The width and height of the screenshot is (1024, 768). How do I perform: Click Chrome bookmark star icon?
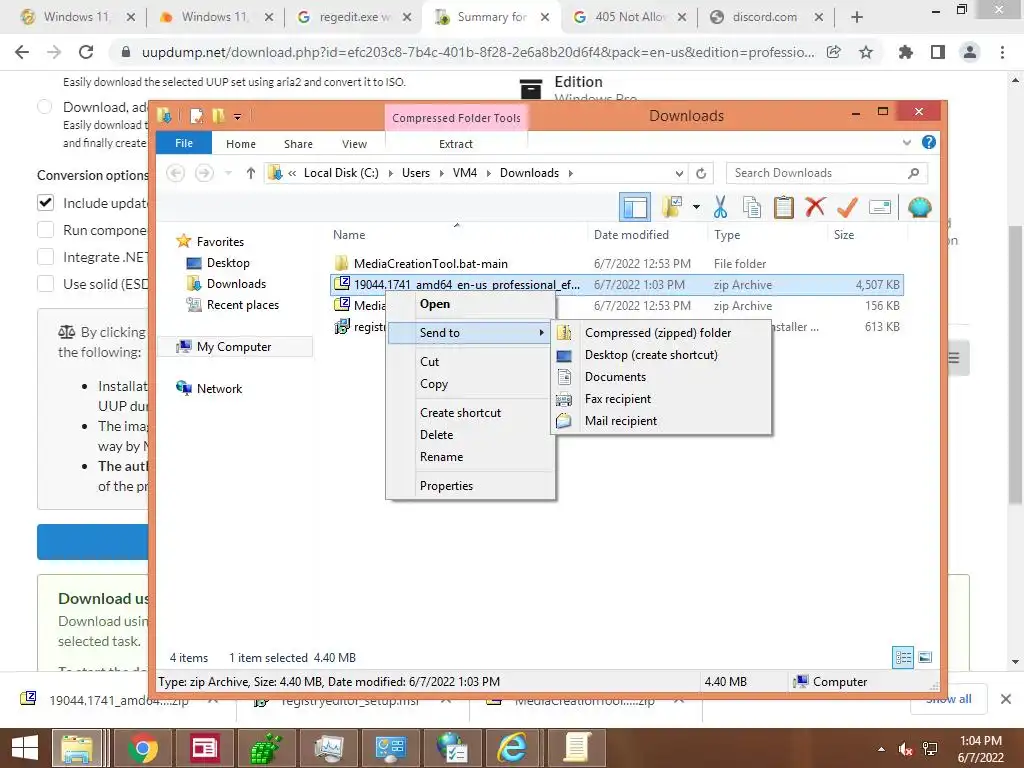click(x=866, y=52)
